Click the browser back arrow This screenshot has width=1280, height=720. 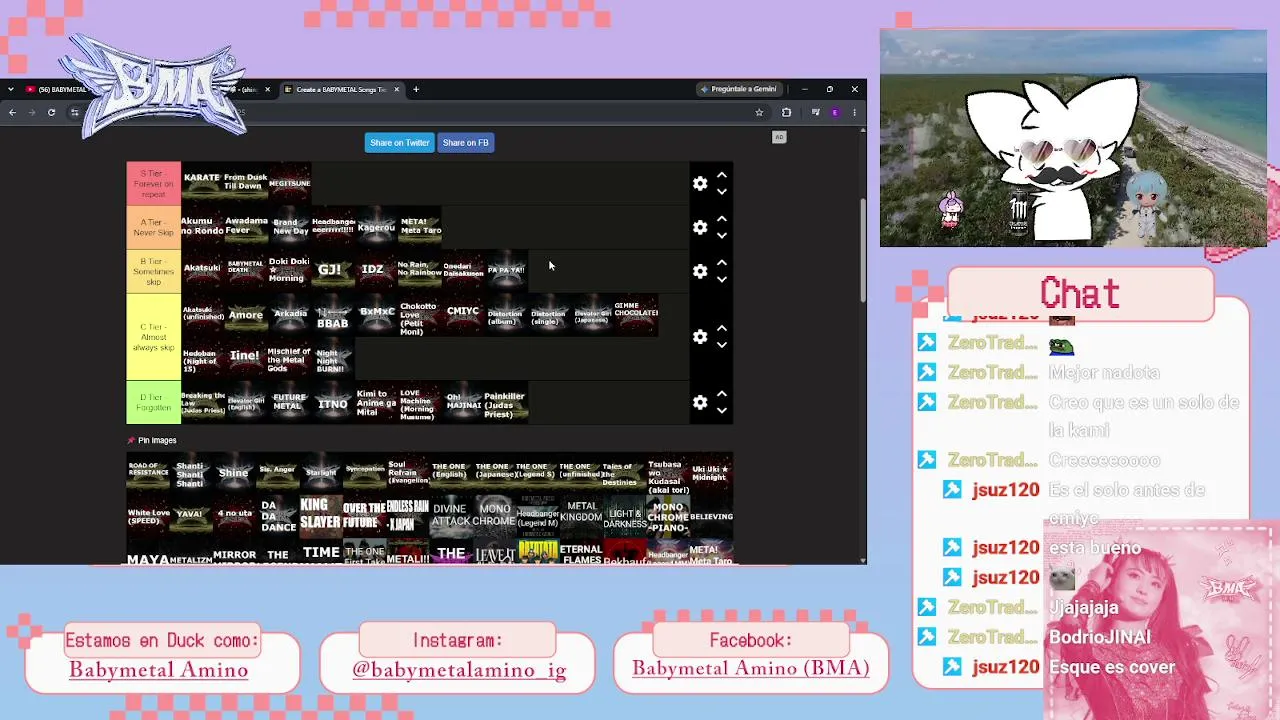coord(12,112)
